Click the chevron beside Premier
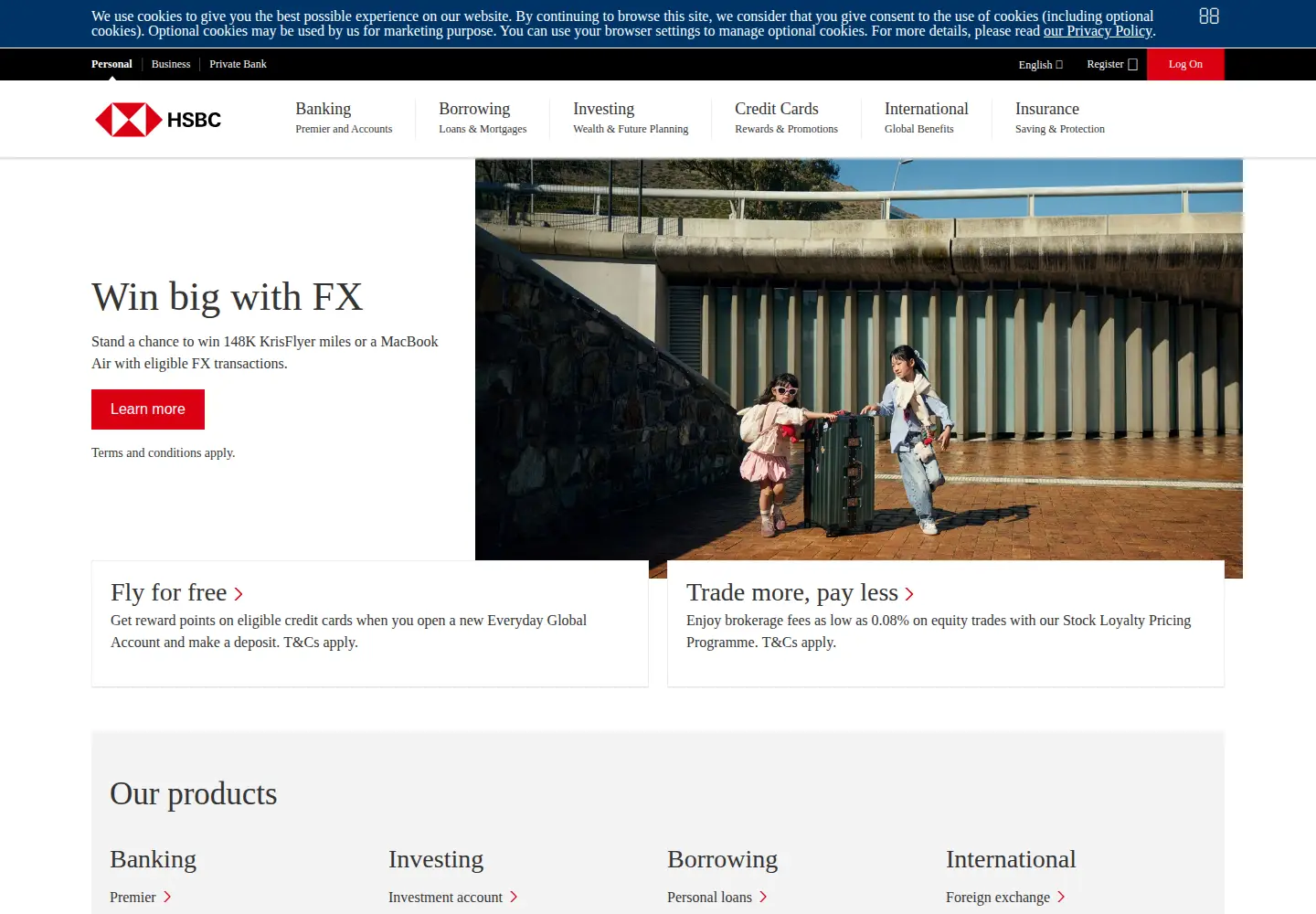1316x914 pixels. pyautogui.click(x=167, y=898)
